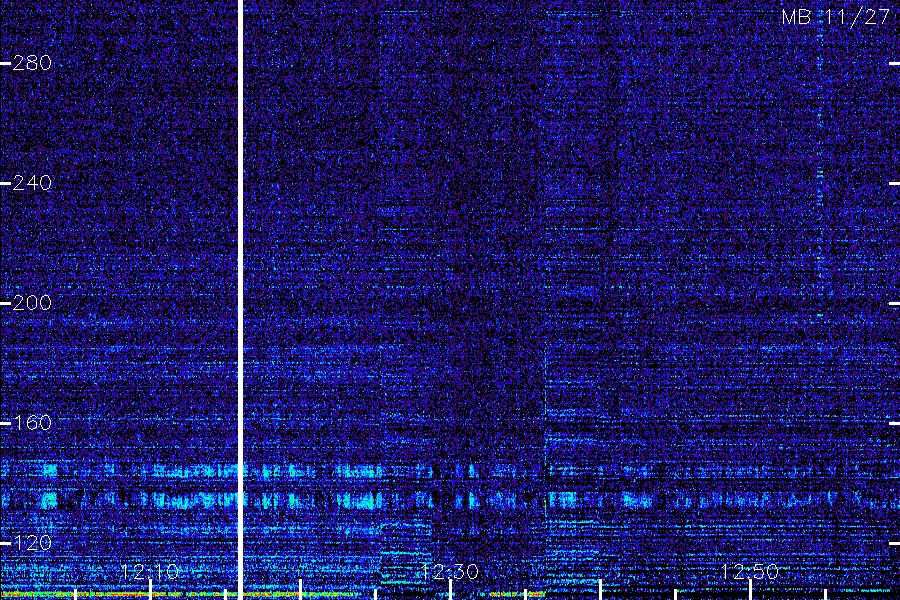Click the 160 frequency axis label

[32, 423]
